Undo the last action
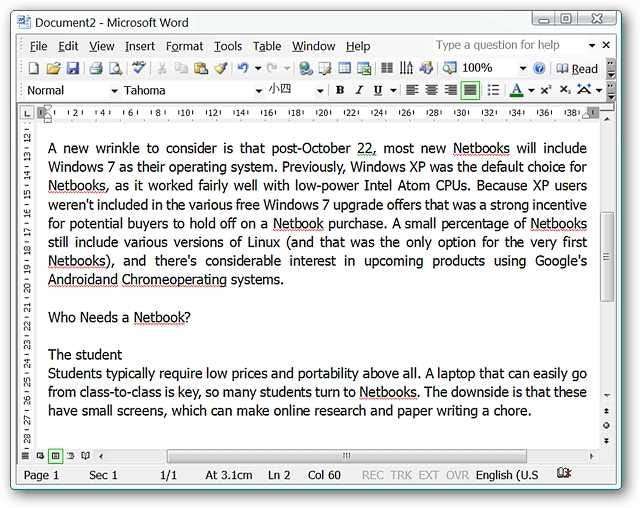 coord(243,68)
